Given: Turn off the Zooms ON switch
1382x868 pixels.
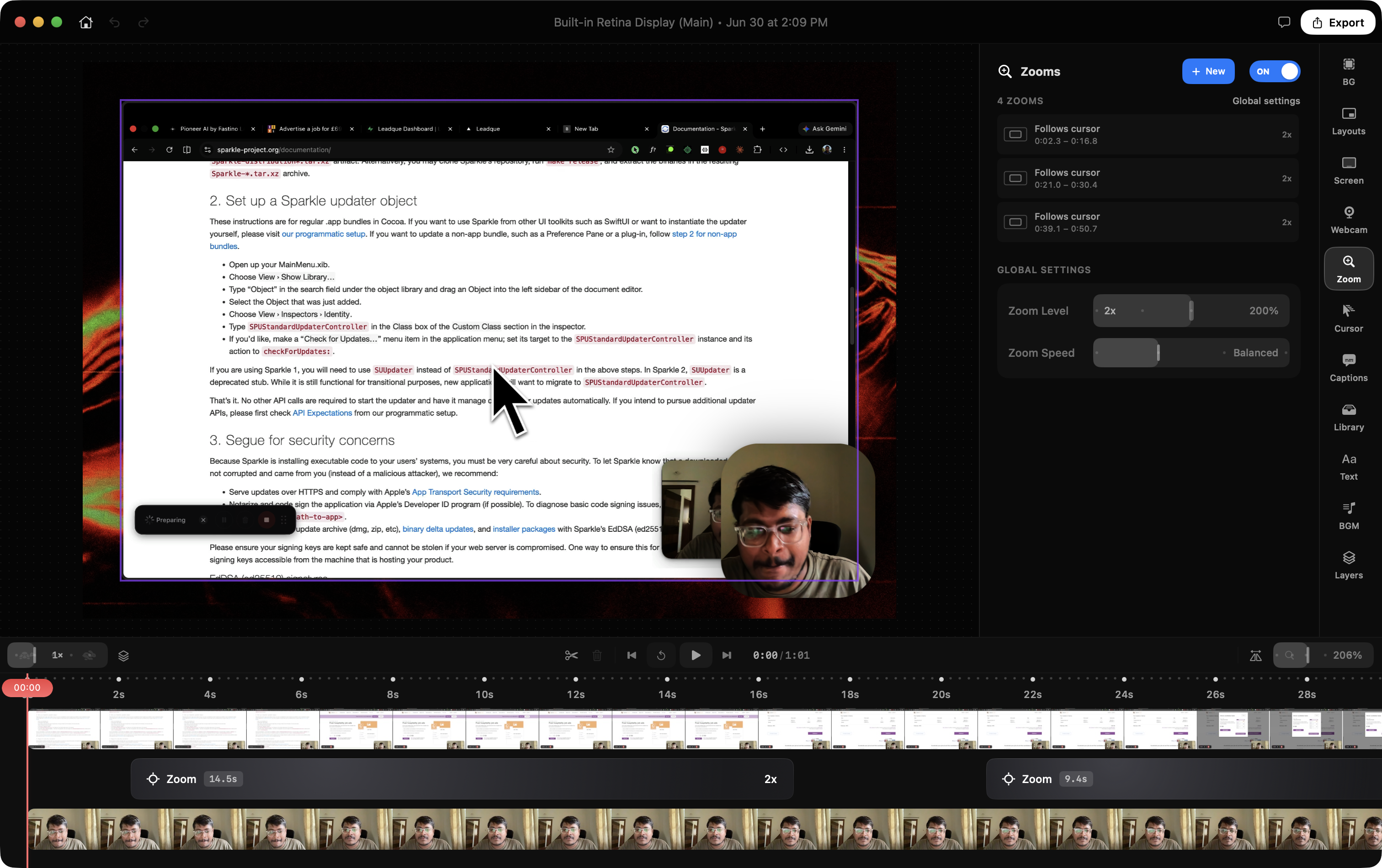Looking at the screenshot, I should (1275, 71).
